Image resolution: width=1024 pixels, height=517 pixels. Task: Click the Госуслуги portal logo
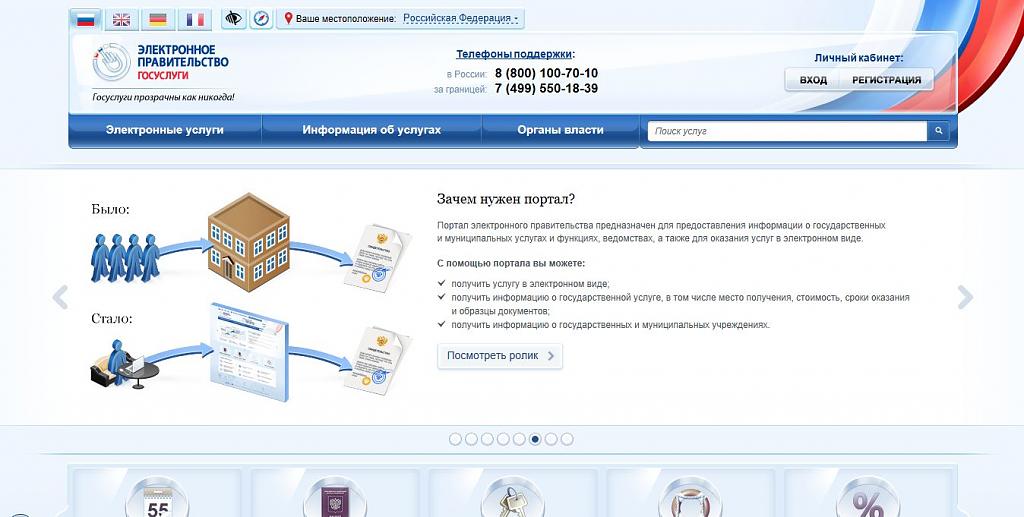(x=161, y=63)
